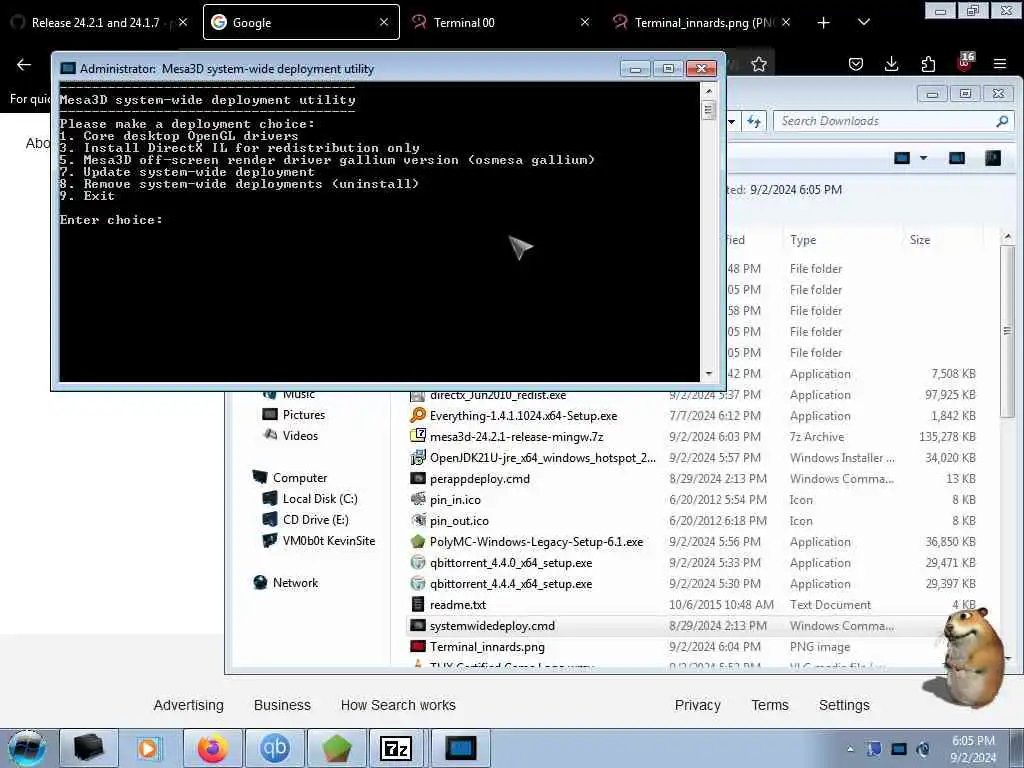Open the browser hamburger menu

(1000, 64)
